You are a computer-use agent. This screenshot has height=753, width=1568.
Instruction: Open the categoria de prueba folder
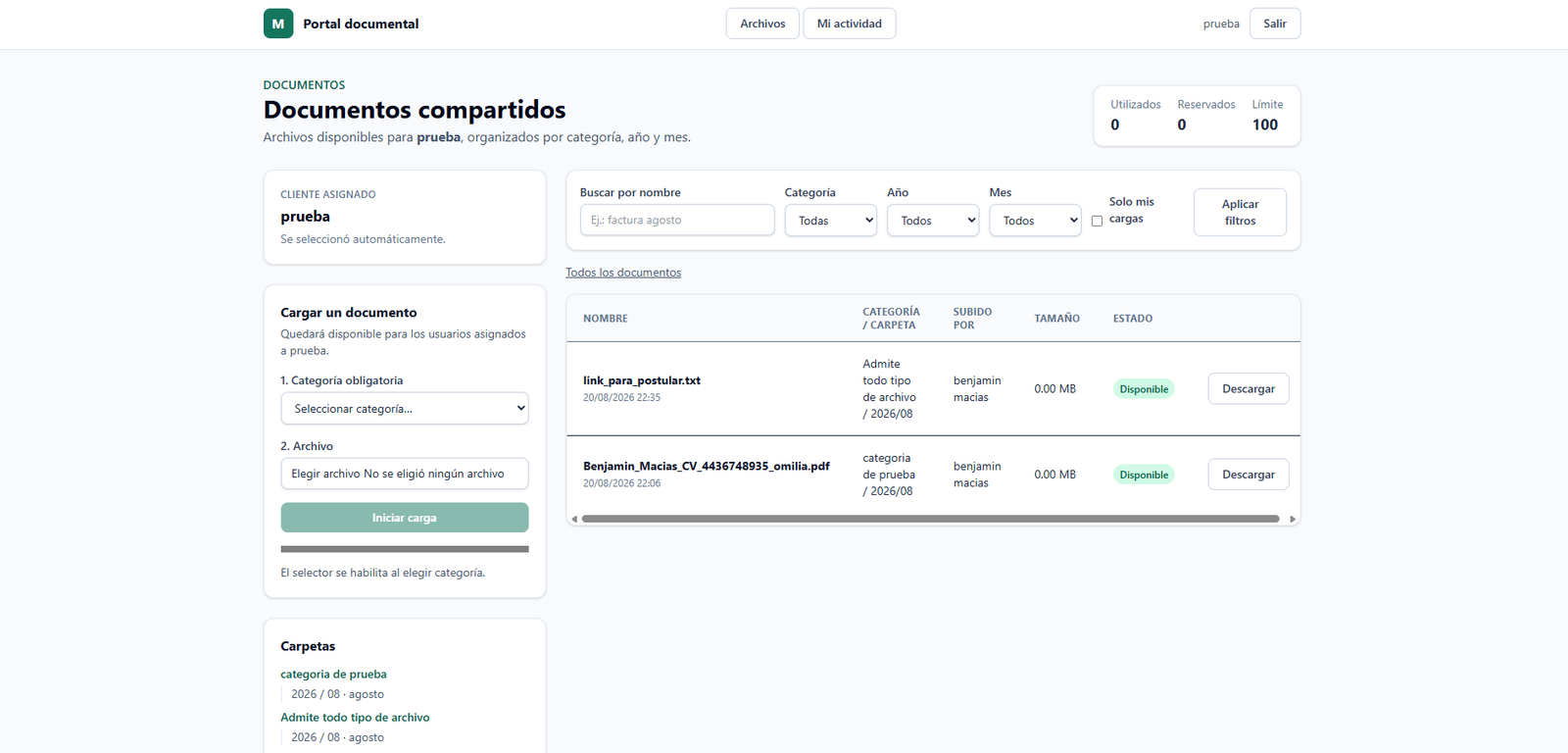pyautogui.click(x=333, y=675)
